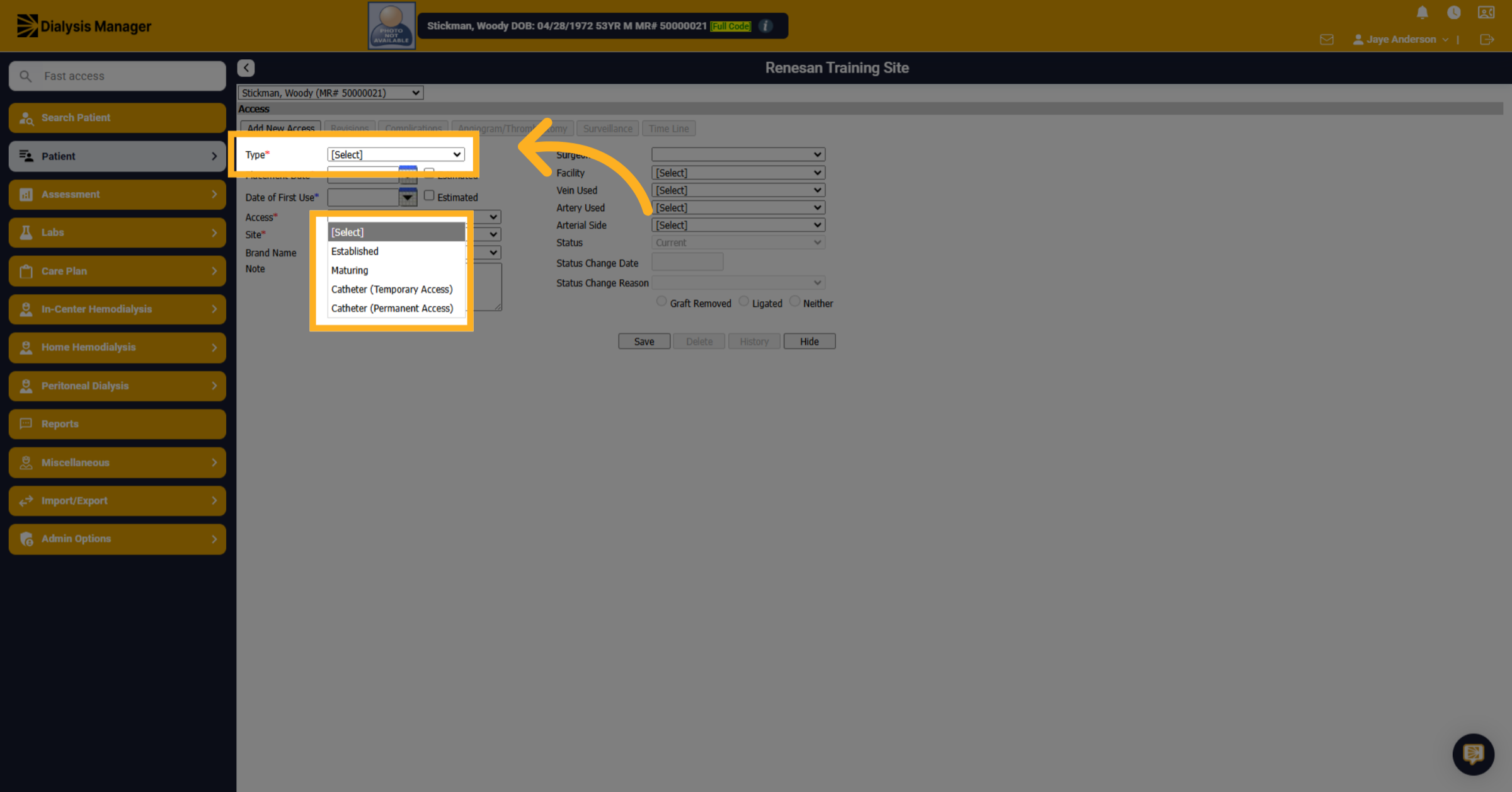Open the Vein Used dropdown
Image resolution: width=1512 pixels, height=792 pixels.
pos(738,190)
